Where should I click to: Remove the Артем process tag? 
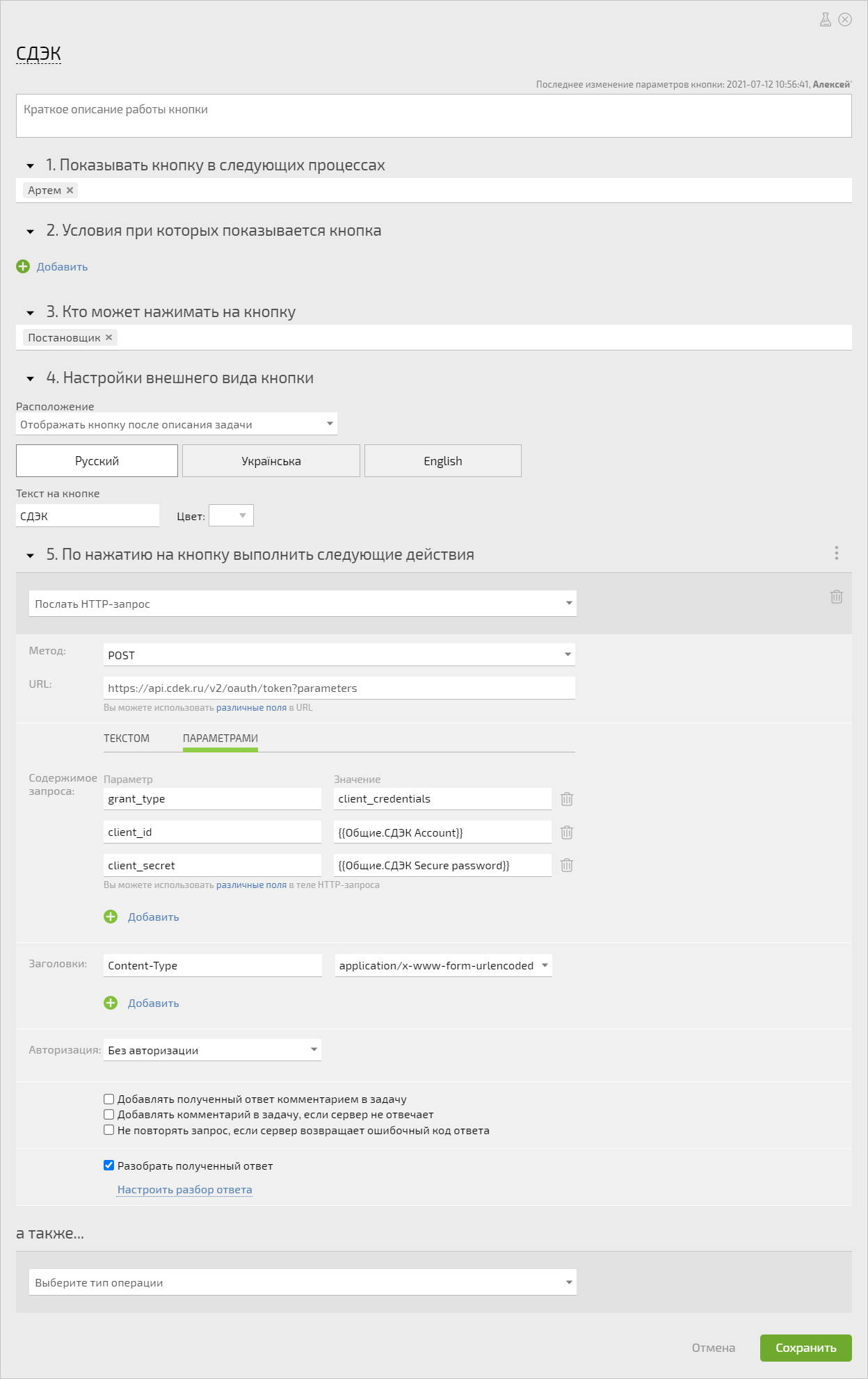(70, 191)
